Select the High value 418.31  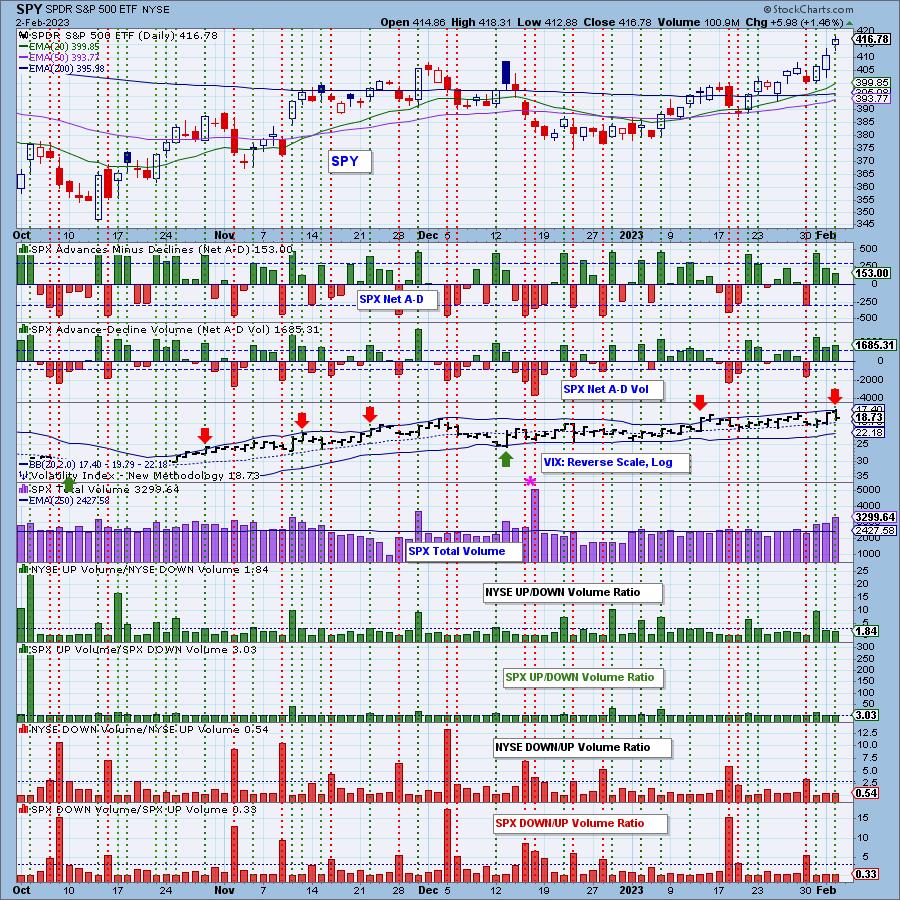click(494, 22)
